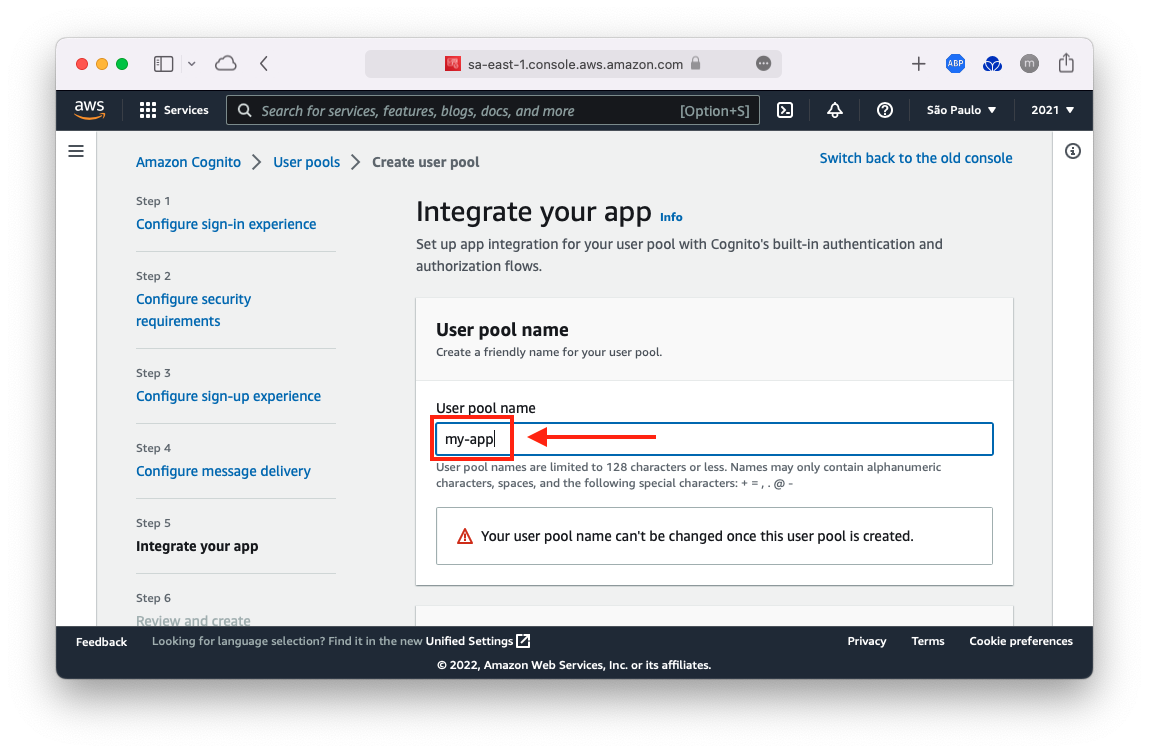Click the warning triangle alert icon
Screen dimensions: 1149x753
pyautogui.click(x=465, y=536)
